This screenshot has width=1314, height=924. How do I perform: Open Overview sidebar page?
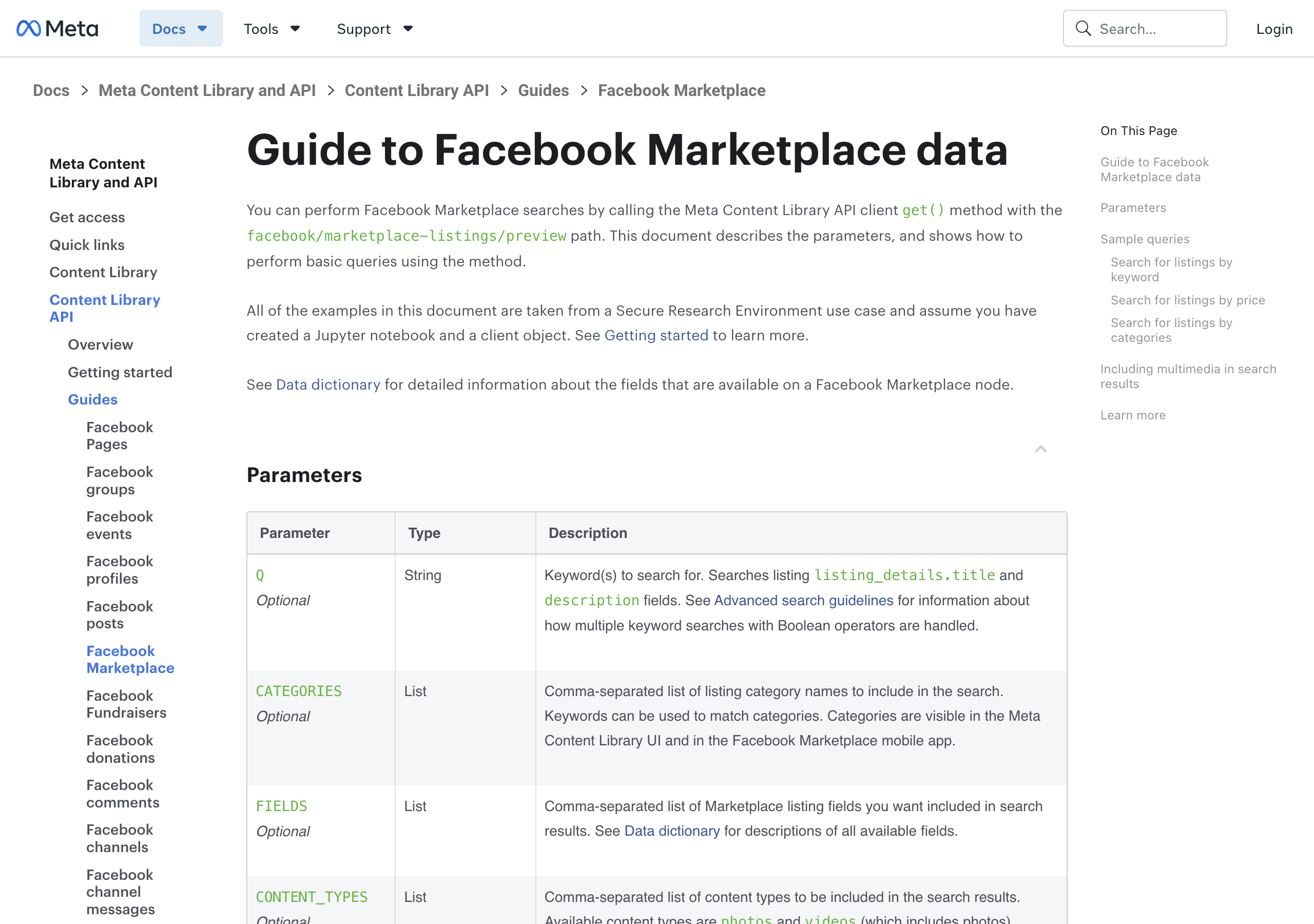100,344
